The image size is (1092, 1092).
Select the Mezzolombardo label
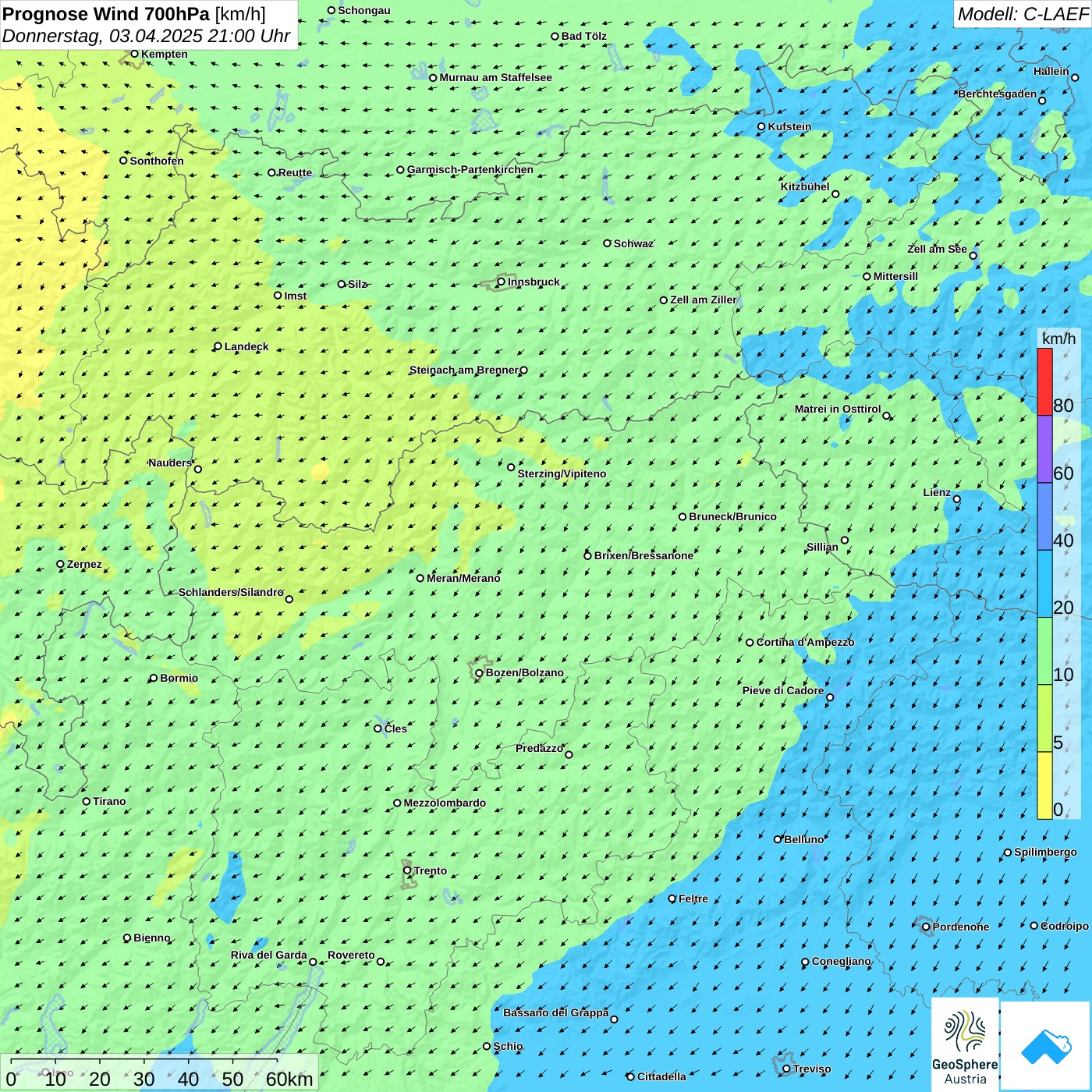pyautogui.click(x=445, y=803)
